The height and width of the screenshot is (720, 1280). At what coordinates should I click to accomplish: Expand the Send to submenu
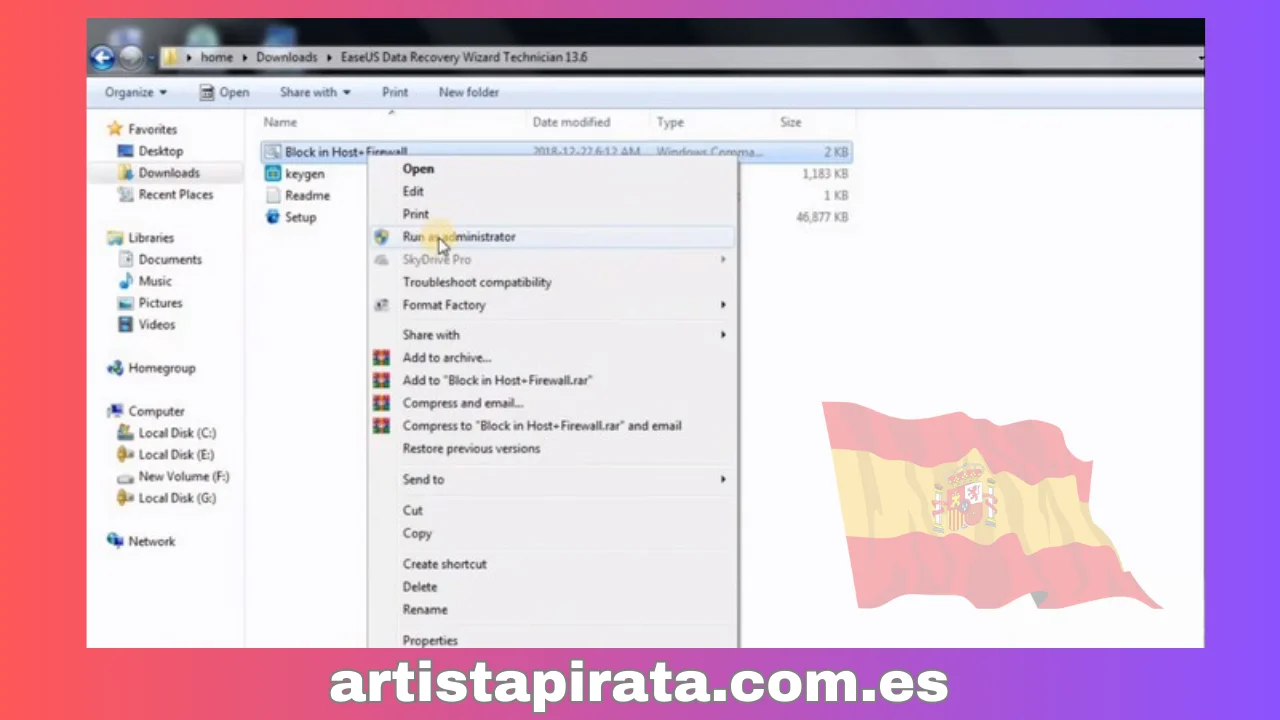click(x=723, y=480)
